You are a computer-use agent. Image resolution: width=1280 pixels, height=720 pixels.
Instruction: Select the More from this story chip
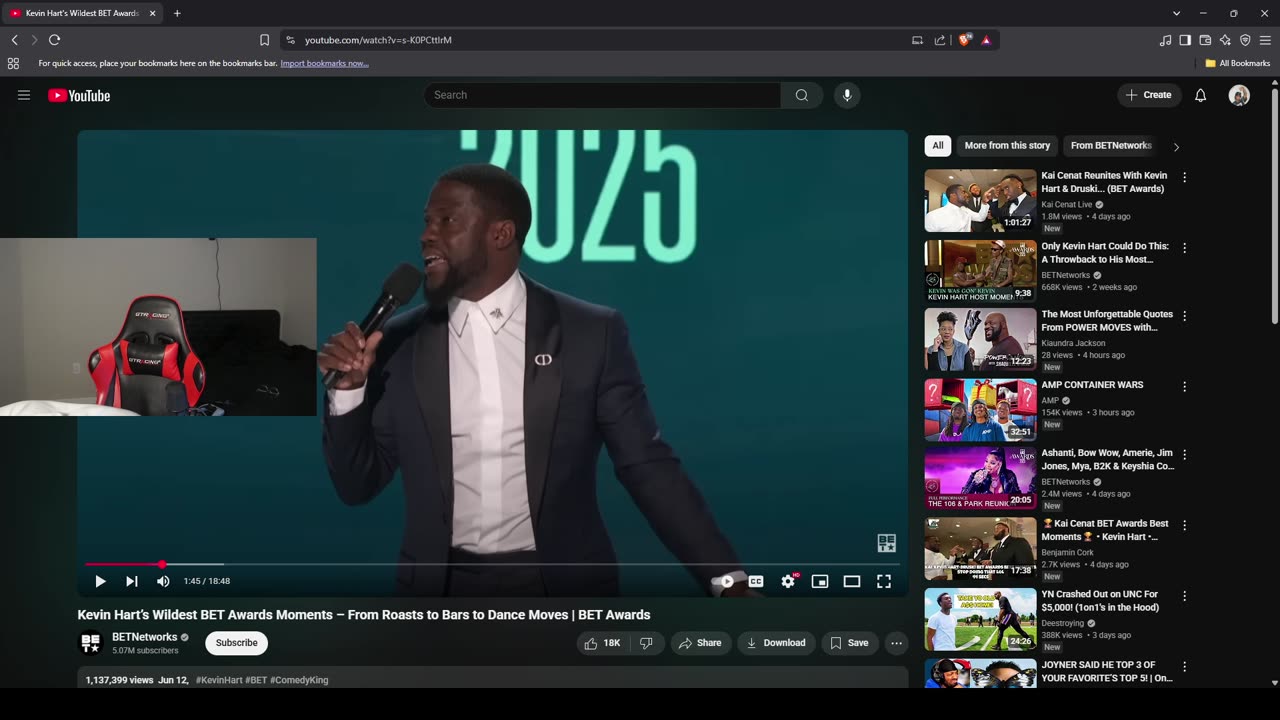click(1007, 146)
